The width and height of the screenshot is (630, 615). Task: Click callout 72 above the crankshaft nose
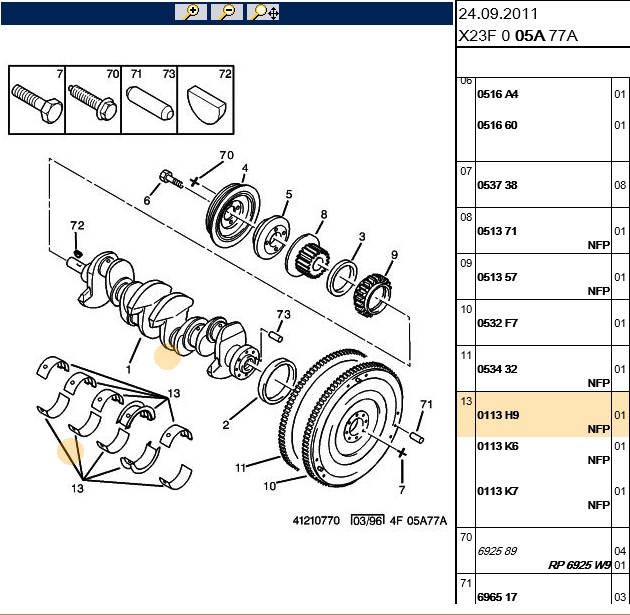coord(77,225)
